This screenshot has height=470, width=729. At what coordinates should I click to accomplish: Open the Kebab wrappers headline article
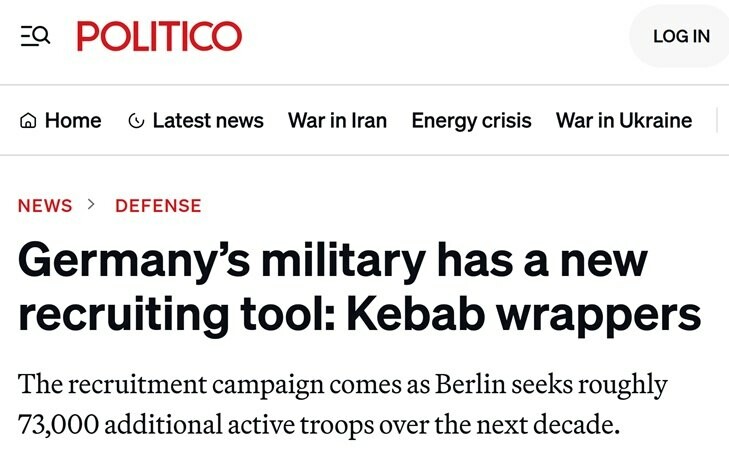pos(359,288)
